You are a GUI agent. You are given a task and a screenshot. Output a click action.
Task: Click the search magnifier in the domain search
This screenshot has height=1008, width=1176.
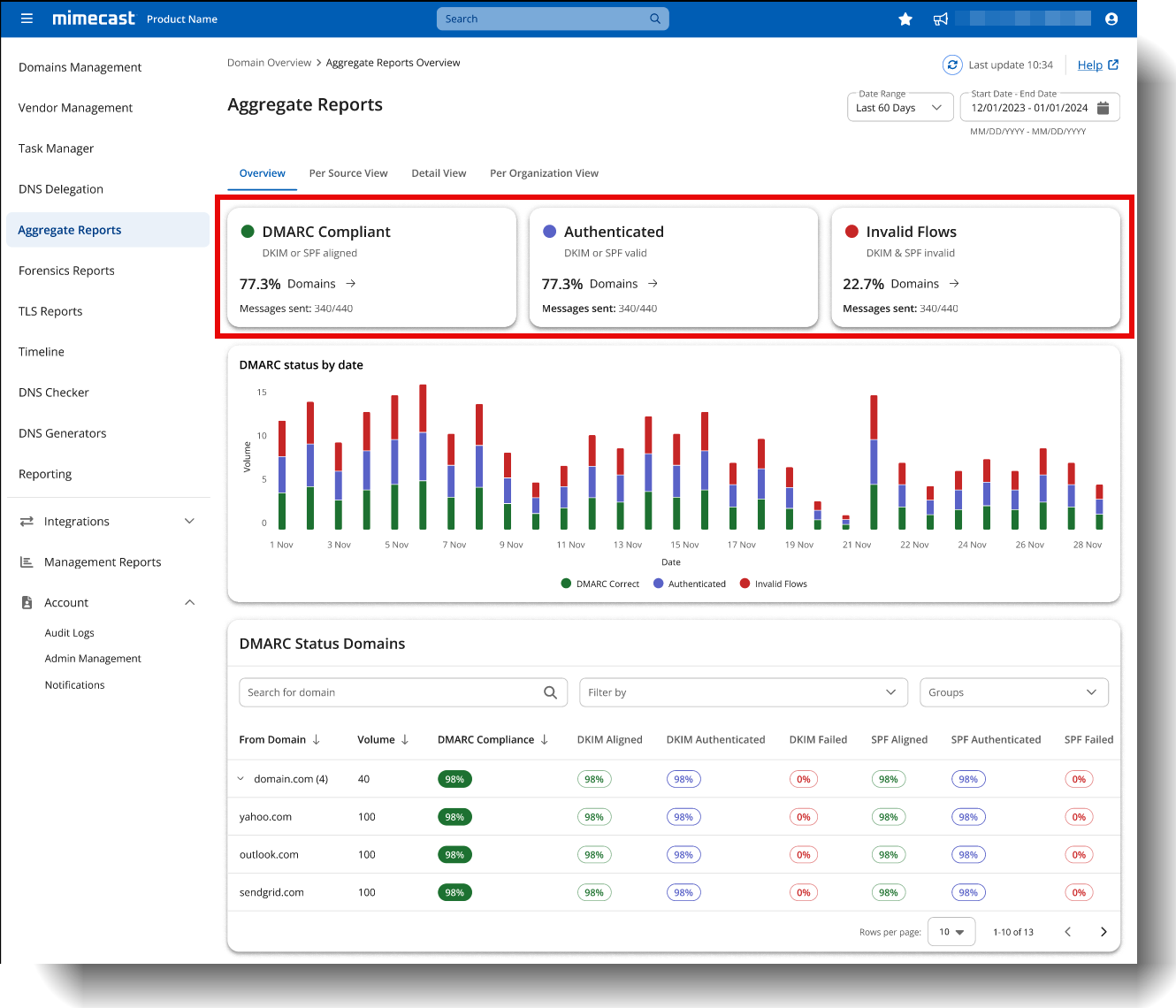click(551, 692)
